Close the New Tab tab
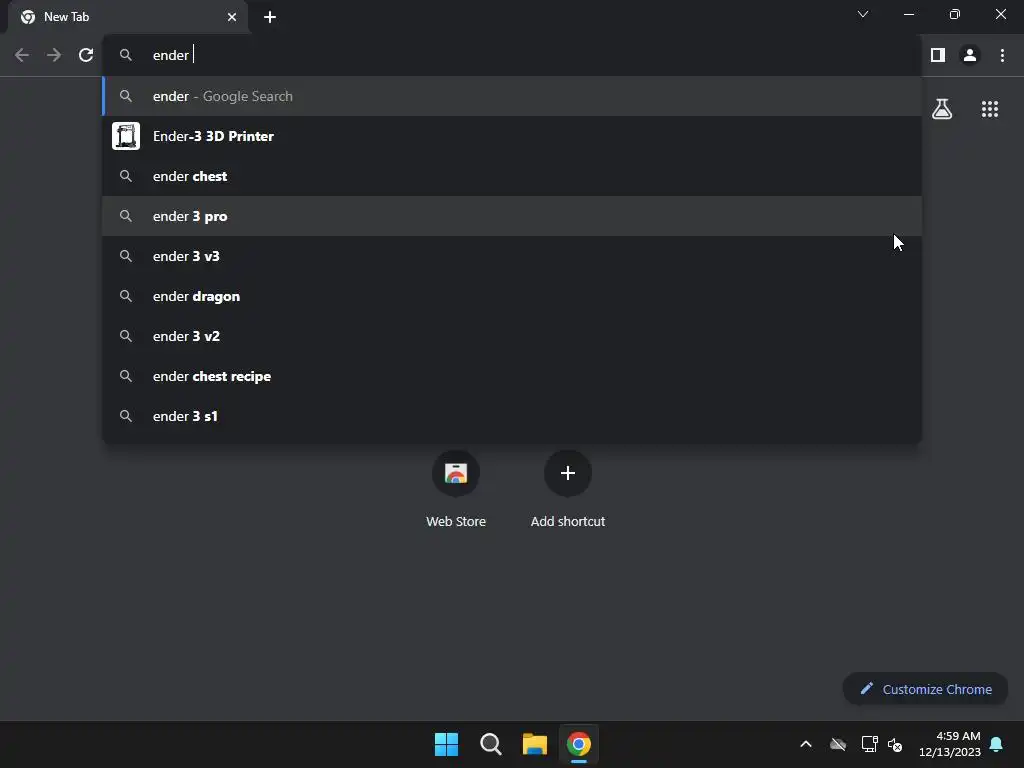Viewport: 1024px width, 768px height. click(x=232, y=17)
